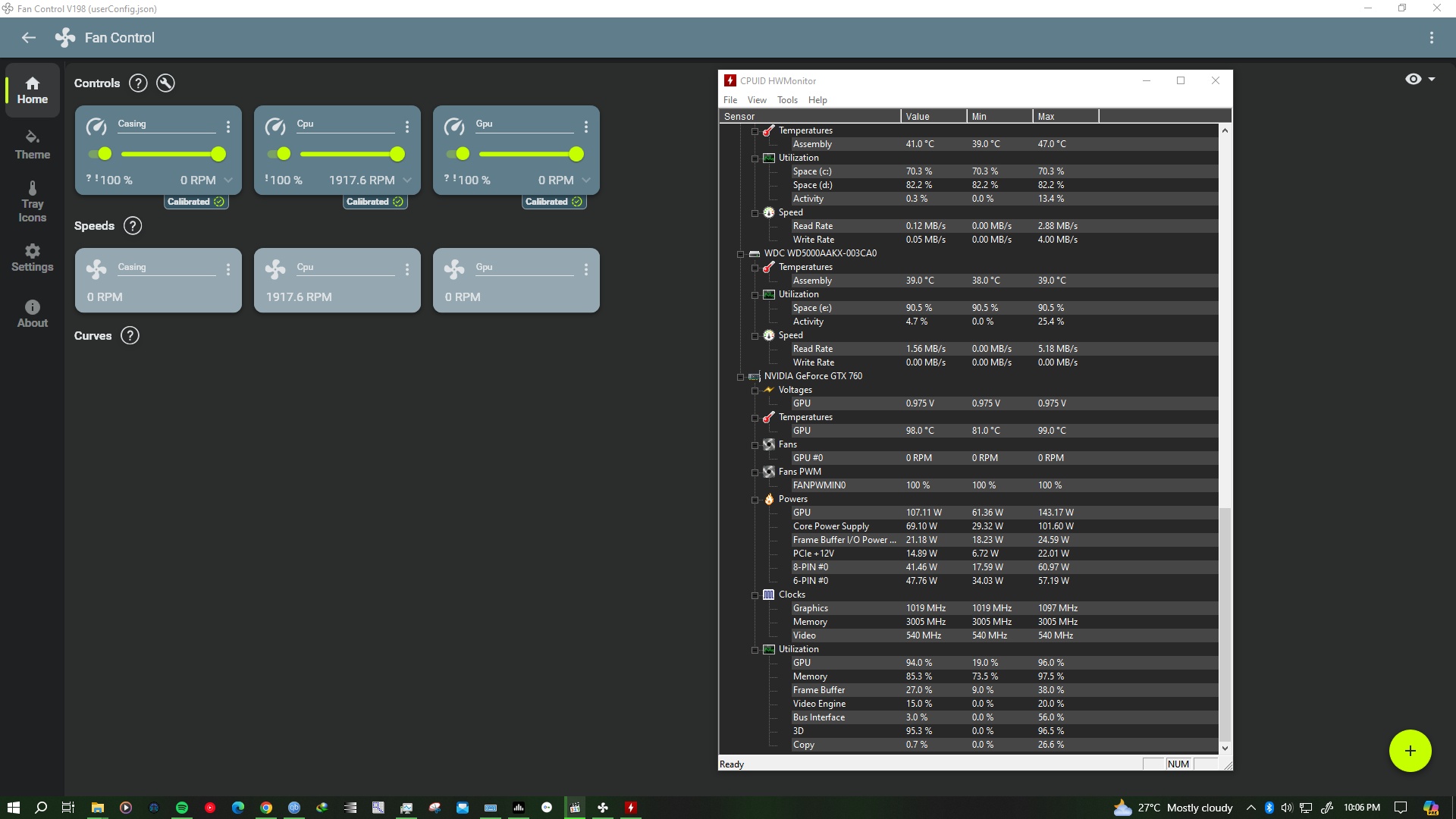Open File menu in HWMonitor

tap(730, 100)
